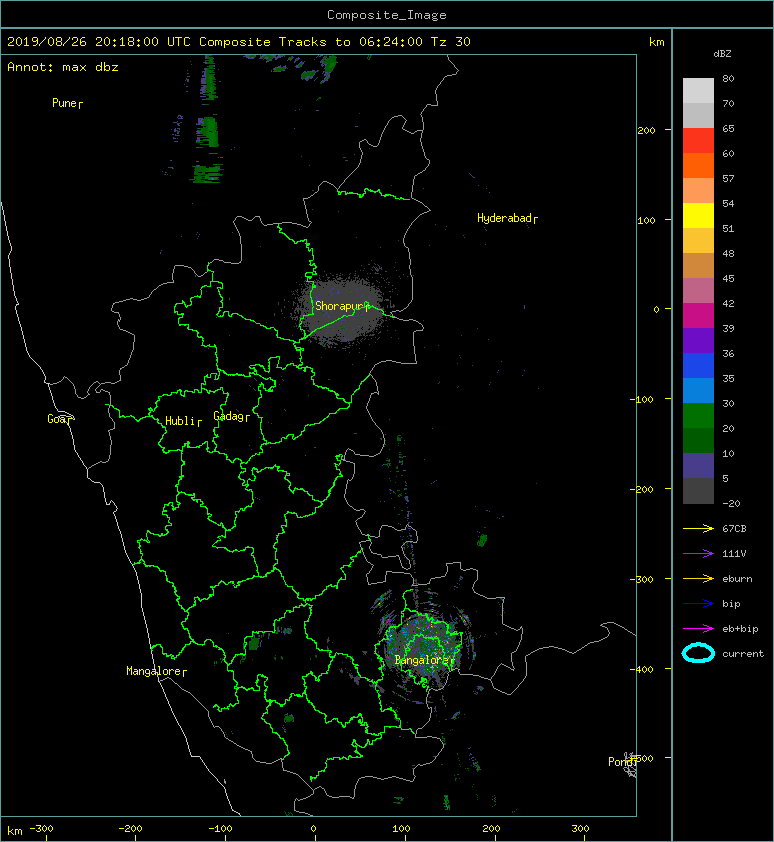774x842 pixels.
Task: Click the Composite_Image title text
Action: [387, 15]
